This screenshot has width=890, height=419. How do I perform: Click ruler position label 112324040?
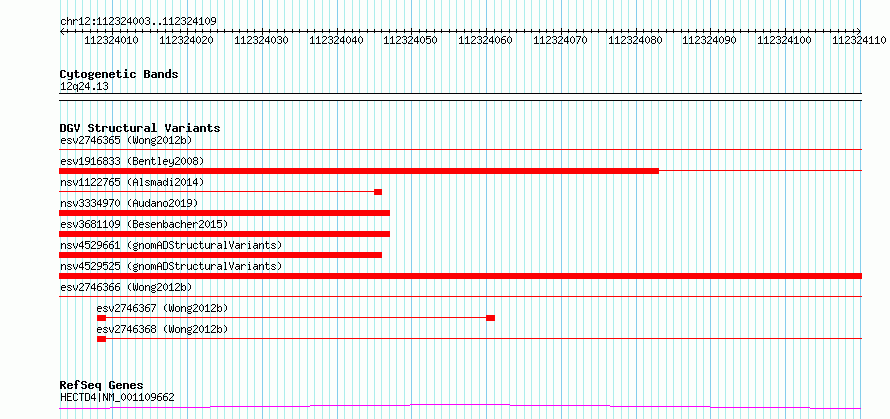(x=337, y=40)
